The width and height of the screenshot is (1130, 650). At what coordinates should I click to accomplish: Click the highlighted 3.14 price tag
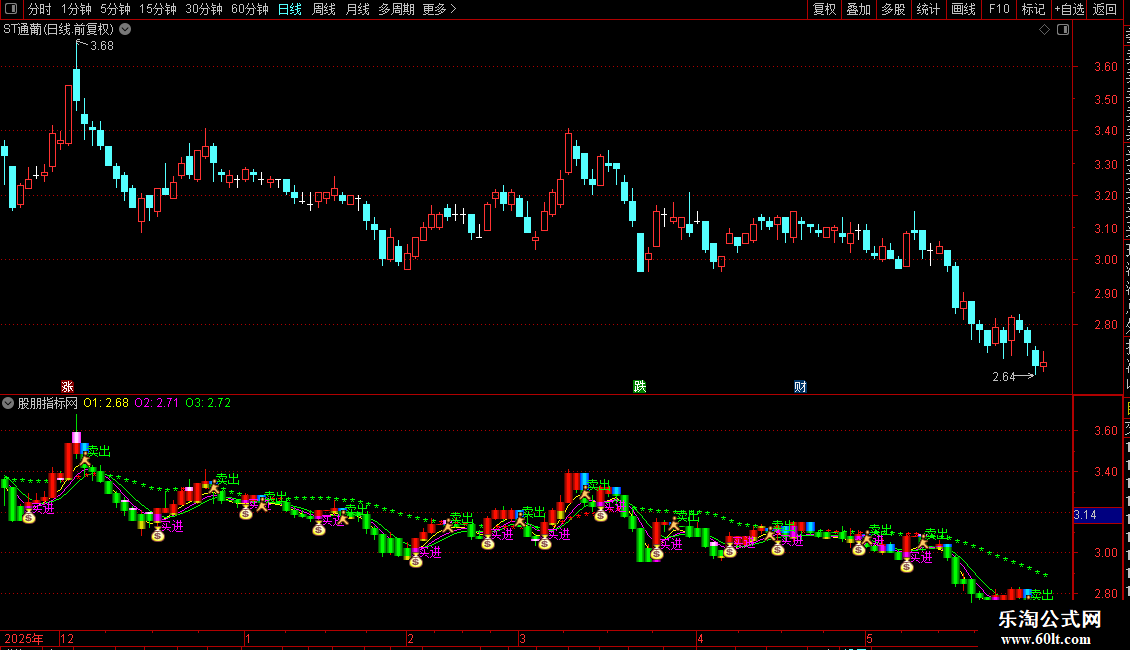[1097, 515]
